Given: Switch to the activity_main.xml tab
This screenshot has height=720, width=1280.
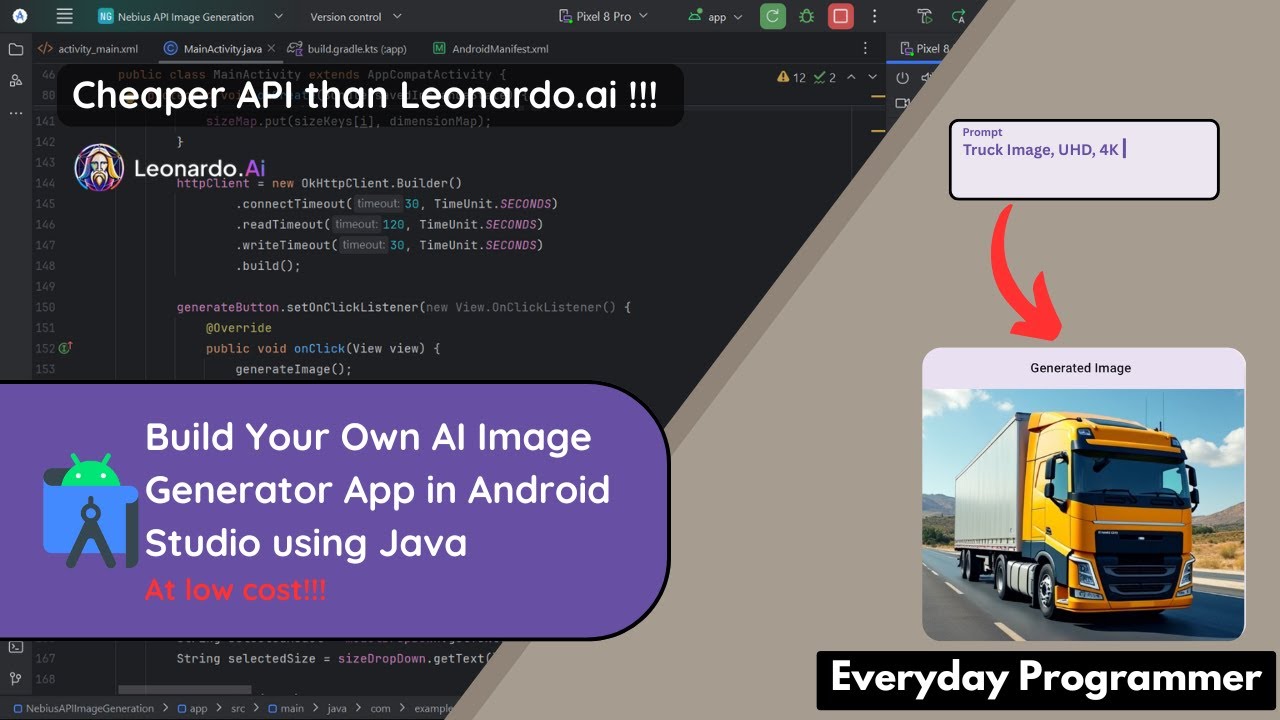Looking at the screenshot, I should [x=88, y=48].
